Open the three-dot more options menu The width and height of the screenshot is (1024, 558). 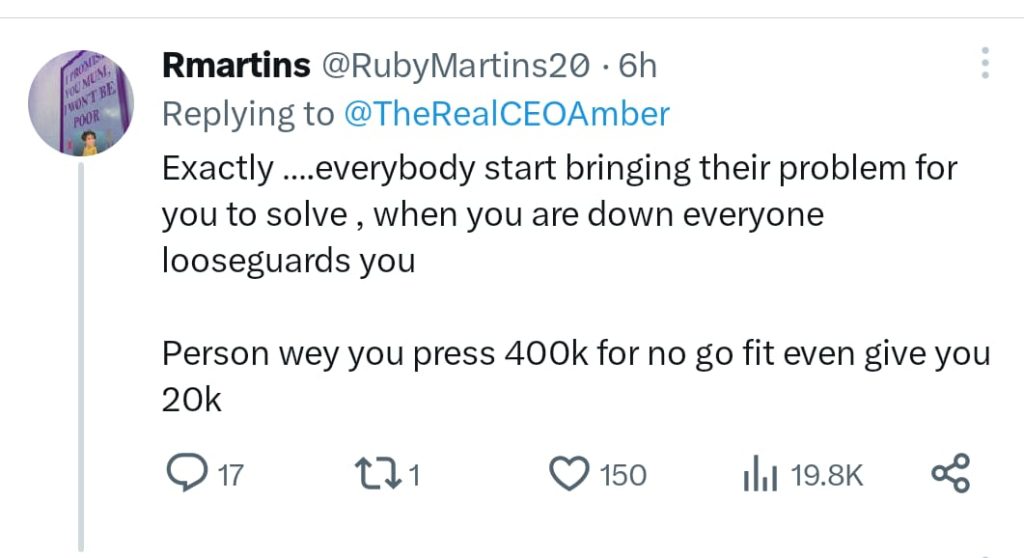point(985,63)
